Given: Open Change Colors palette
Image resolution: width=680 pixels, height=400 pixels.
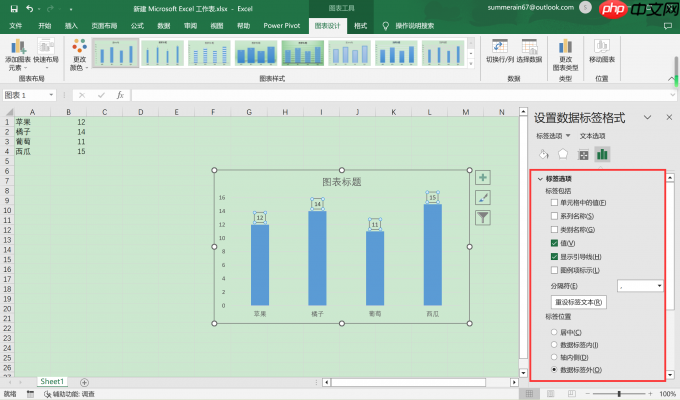Looking at the screenshot, I should click(x=79, y=55).
